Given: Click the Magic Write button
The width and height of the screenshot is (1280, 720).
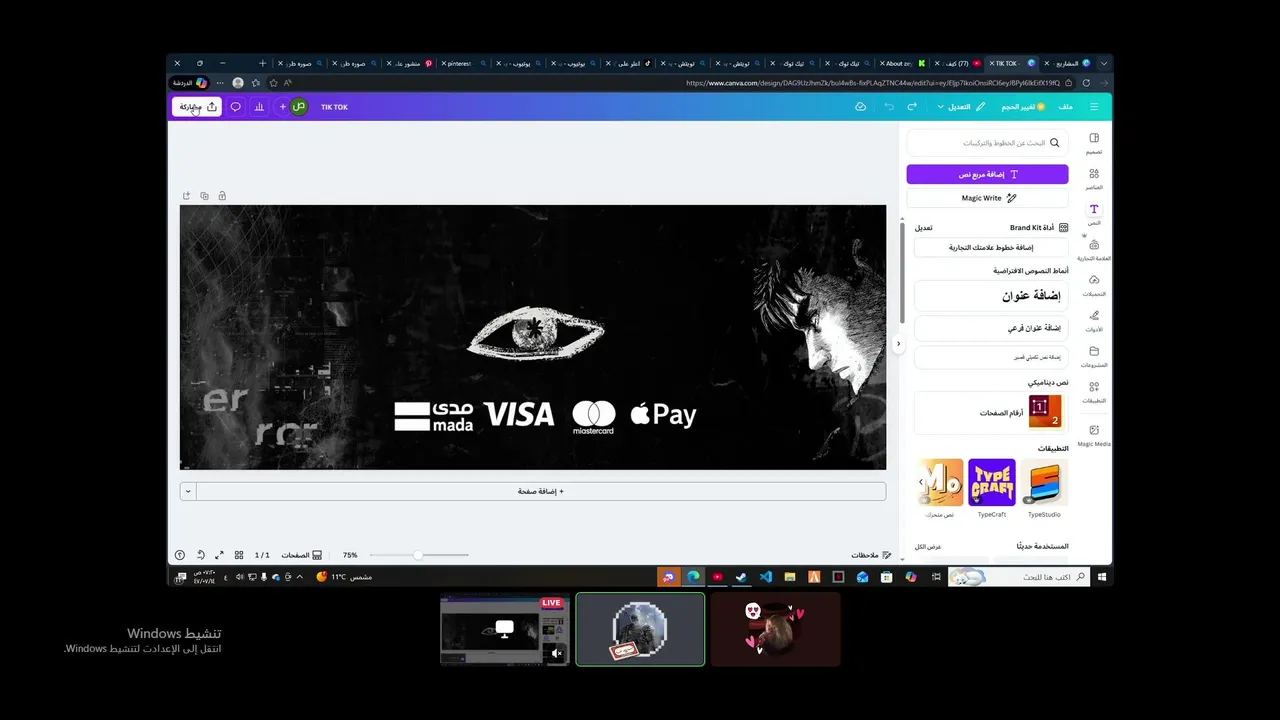Looking at the screenshot, I should click(x=987, y=198).
